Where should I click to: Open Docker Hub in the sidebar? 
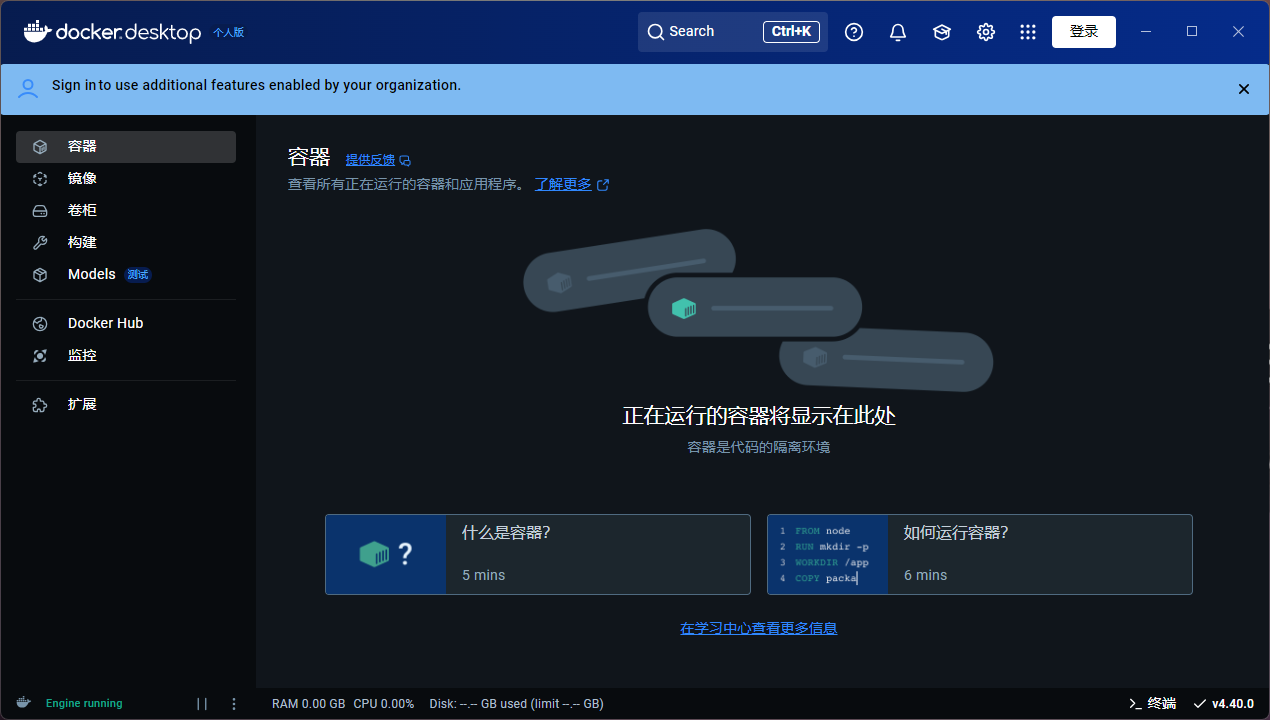point(126,323)
